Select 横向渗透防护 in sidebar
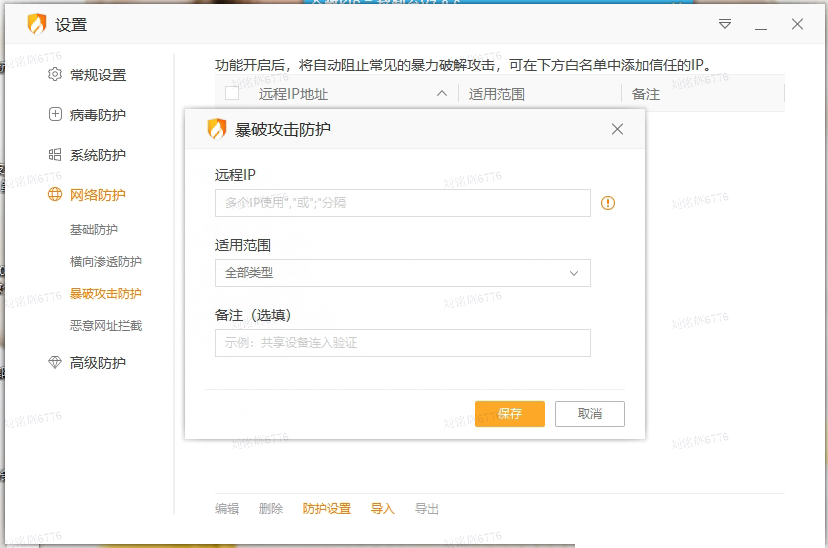 click(105, 262)
